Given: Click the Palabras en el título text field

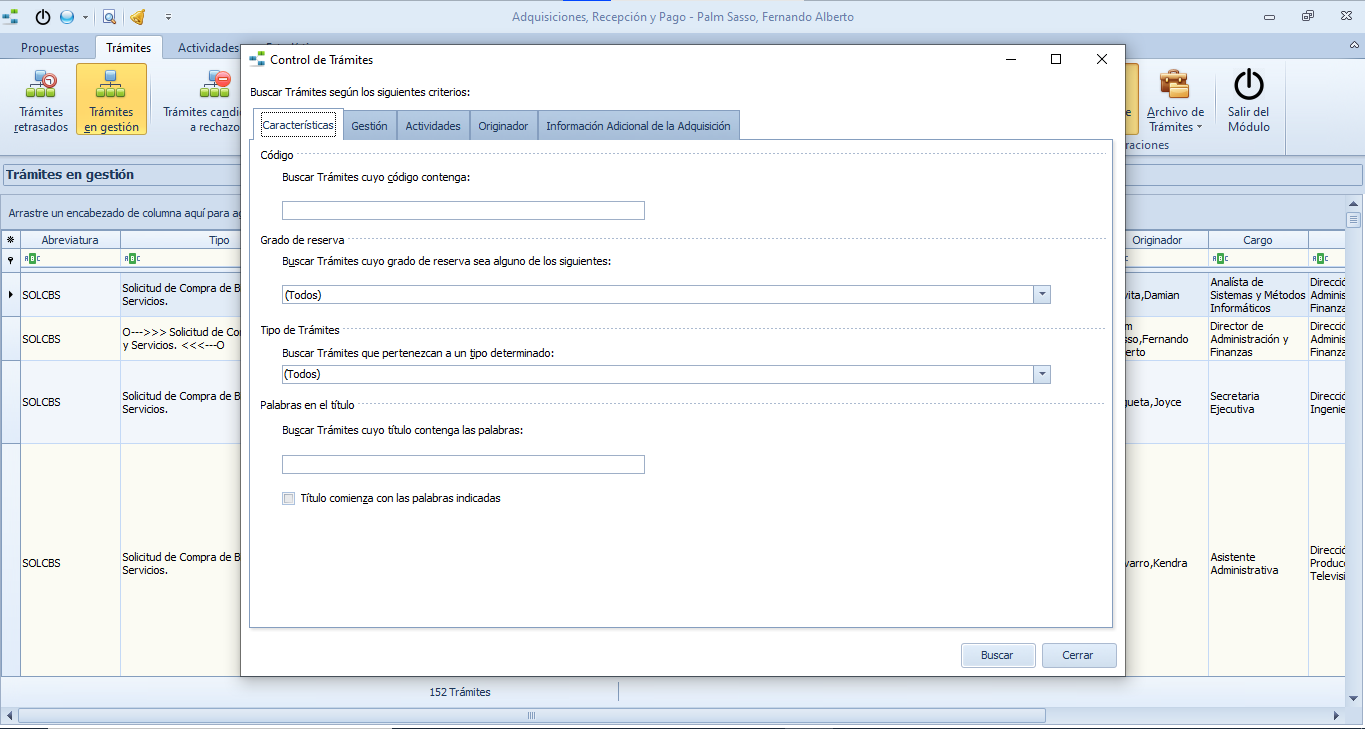Looking at the screenshot, I should [x=463, y=464].
